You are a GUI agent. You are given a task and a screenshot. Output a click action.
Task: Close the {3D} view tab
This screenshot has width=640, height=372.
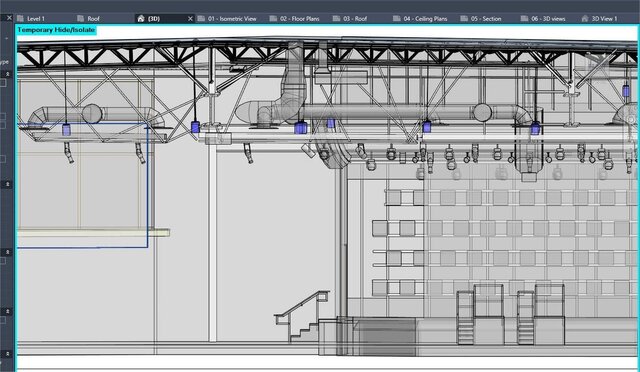190,19
